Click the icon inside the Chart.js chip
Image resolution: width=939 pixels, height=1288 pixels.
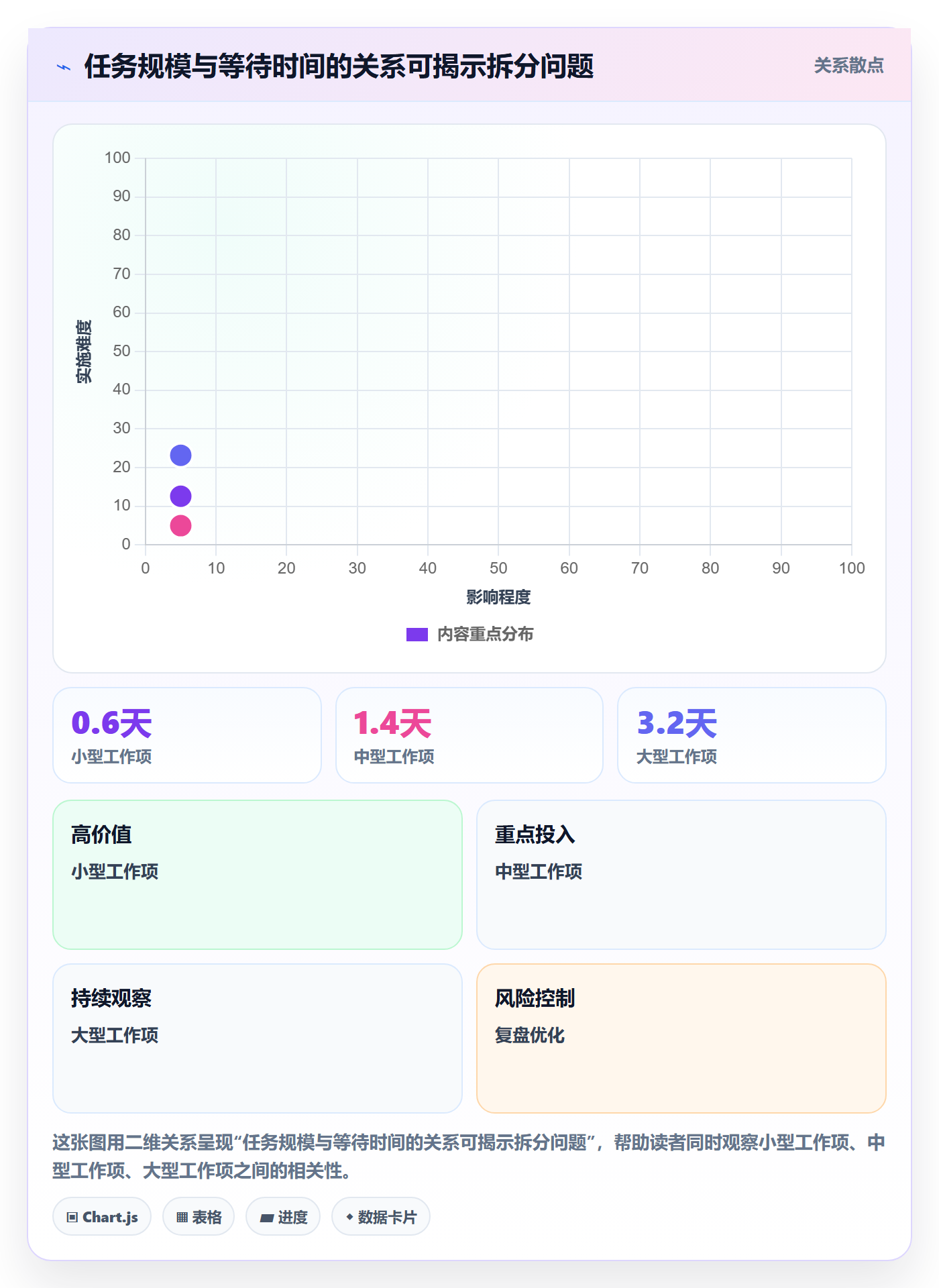coord(72,1218)
